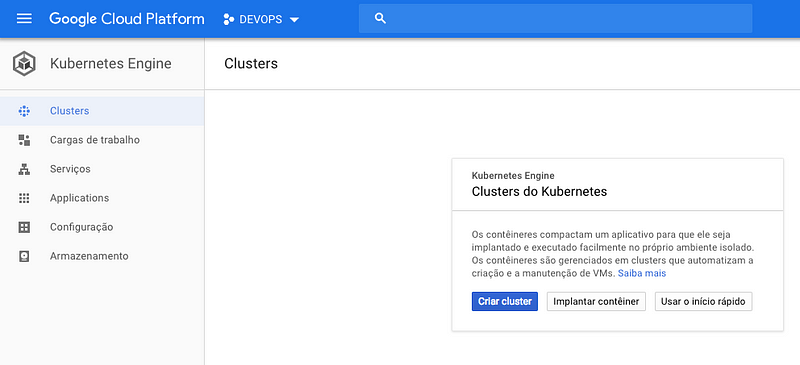
Task: Click the Kubernetes Engine hexagon logo
Action: [x=24, y=64]
